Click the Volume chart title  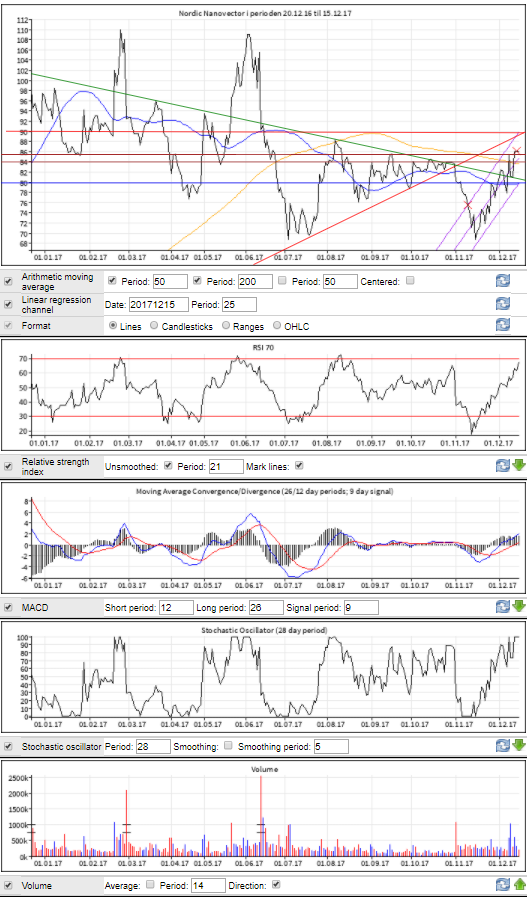pos(264,769)
